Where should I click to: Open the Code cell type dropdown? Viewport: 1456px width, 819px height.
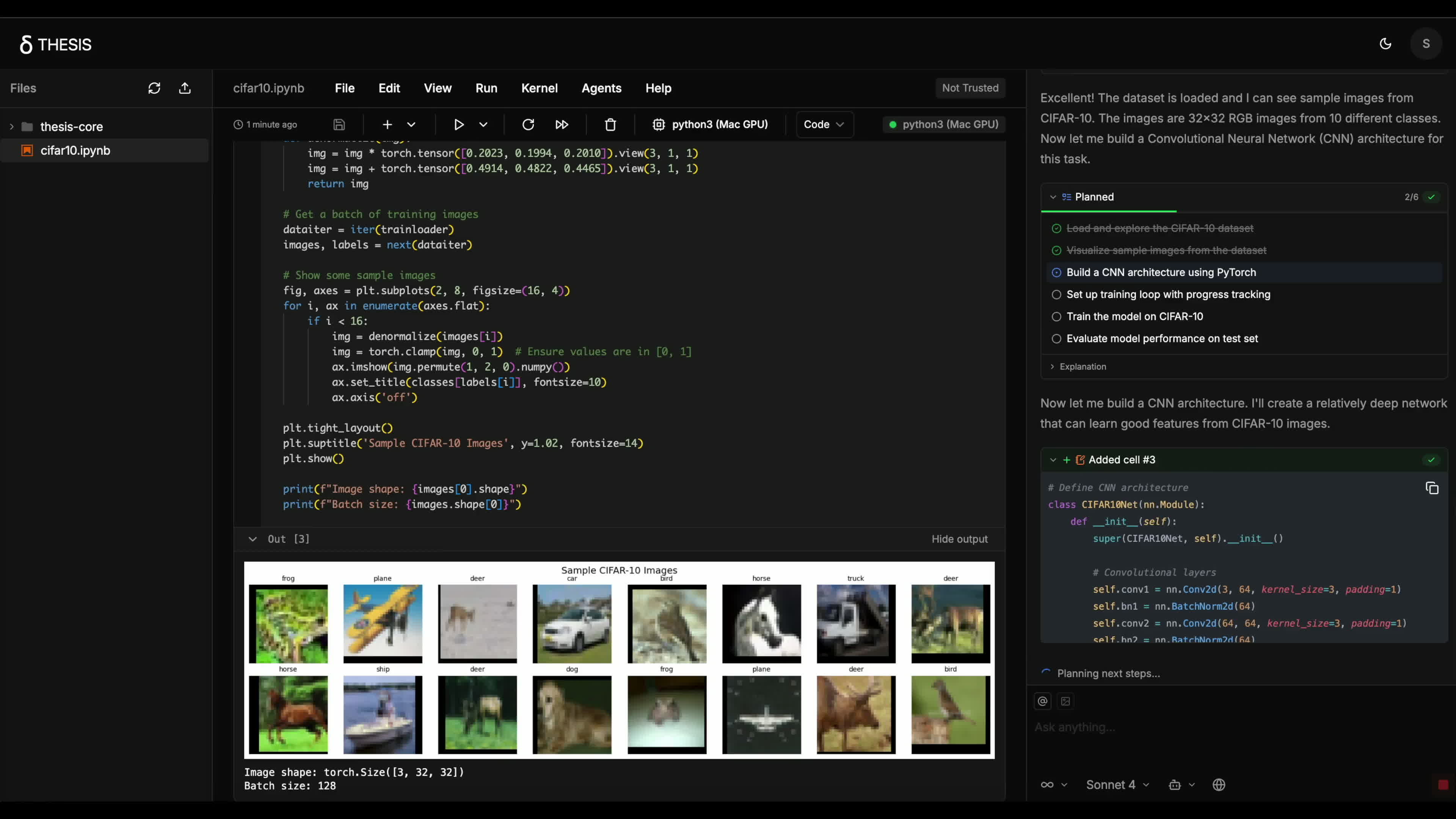click(824, 124)
